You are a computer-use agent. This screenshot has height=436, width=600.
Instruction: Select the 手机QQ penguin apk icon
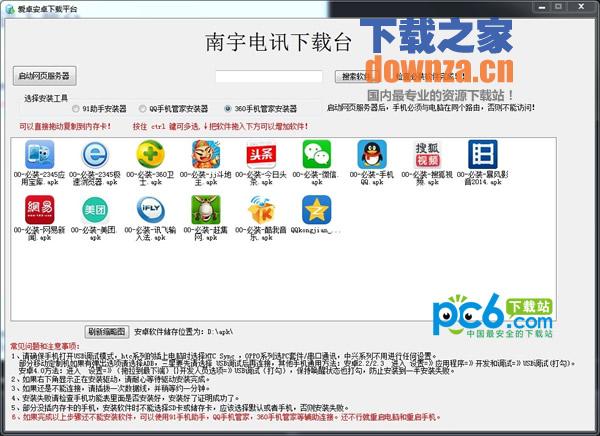(x=372, y=154)
